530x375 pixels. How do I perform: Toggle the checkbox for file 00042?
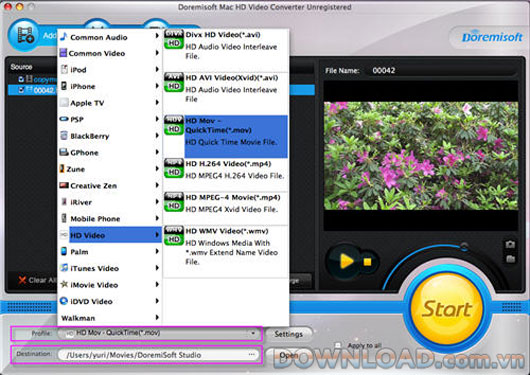pyautogui.click(x=21, y=90)
